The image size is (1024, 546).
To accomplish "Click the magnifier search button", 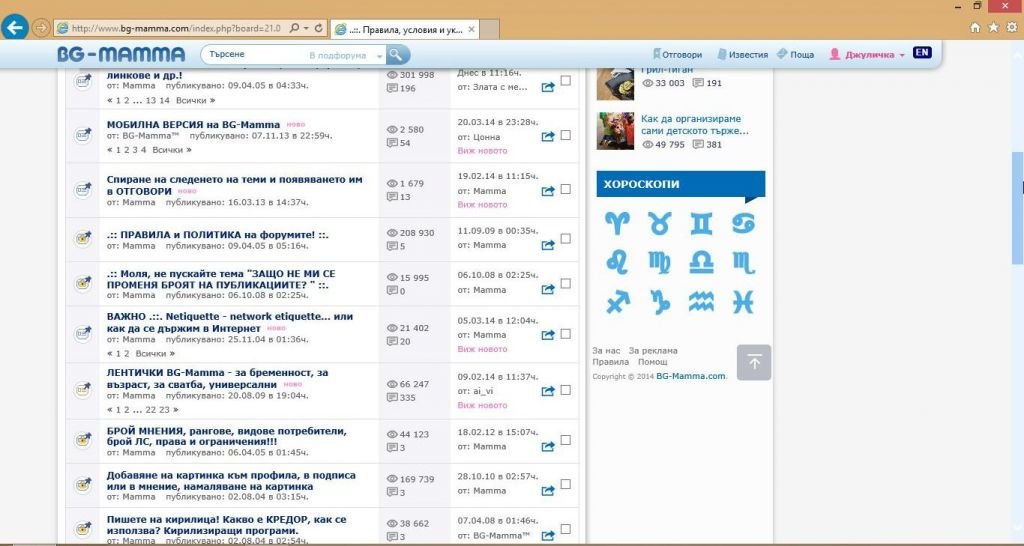I will point(398,55).
